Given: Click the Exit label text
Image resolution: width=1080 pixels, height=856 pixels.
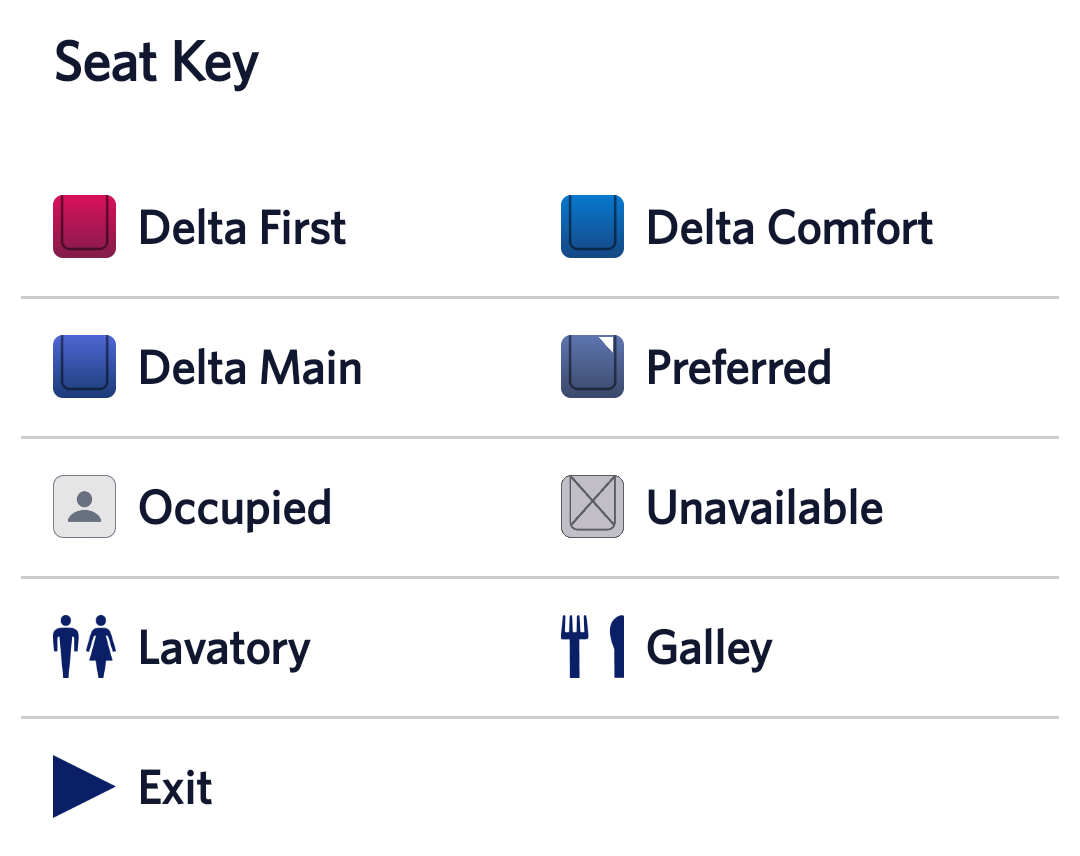Looking at the screenshot, I should click(x=176, y=788).
